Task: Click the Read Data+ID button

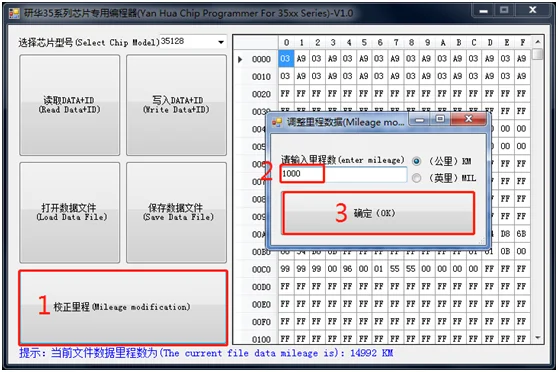Action: [x=69, y=105]
